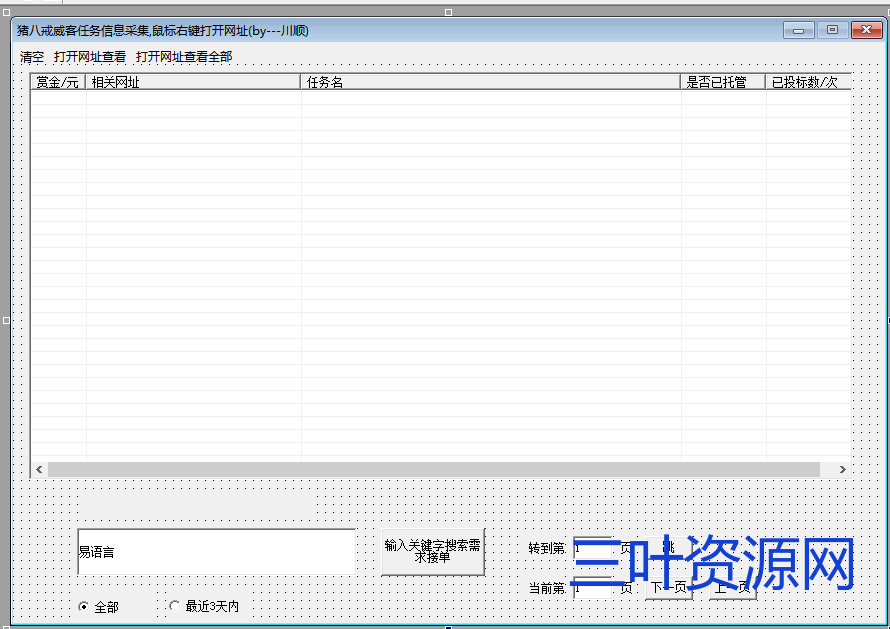
Task: Click the left arrow of the horizontal scrollbar
Action: point(38,468)
